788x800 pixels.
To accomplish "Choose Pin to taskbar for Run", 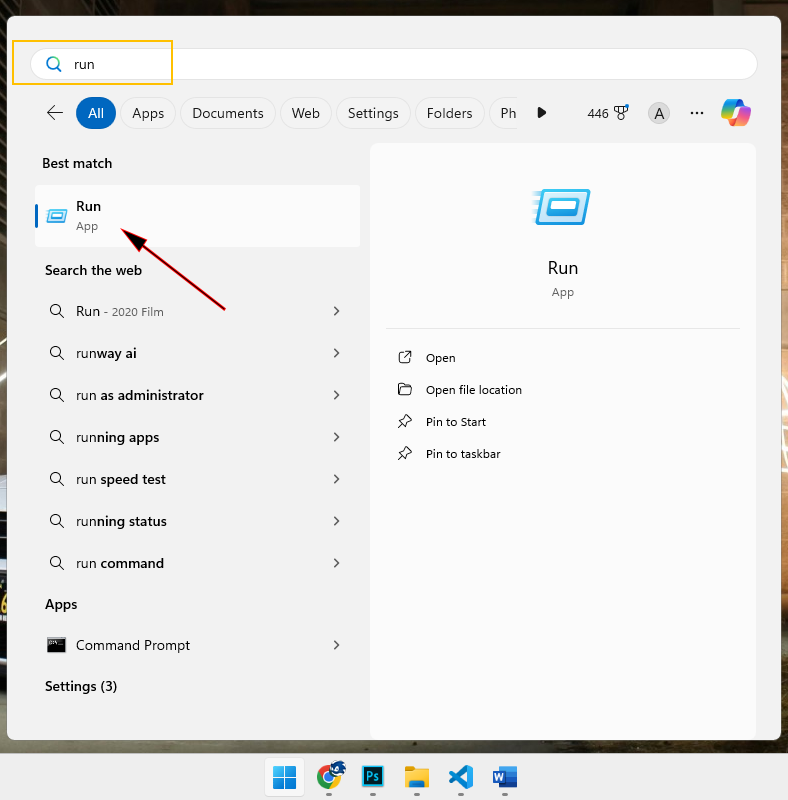I will point(462,454).
